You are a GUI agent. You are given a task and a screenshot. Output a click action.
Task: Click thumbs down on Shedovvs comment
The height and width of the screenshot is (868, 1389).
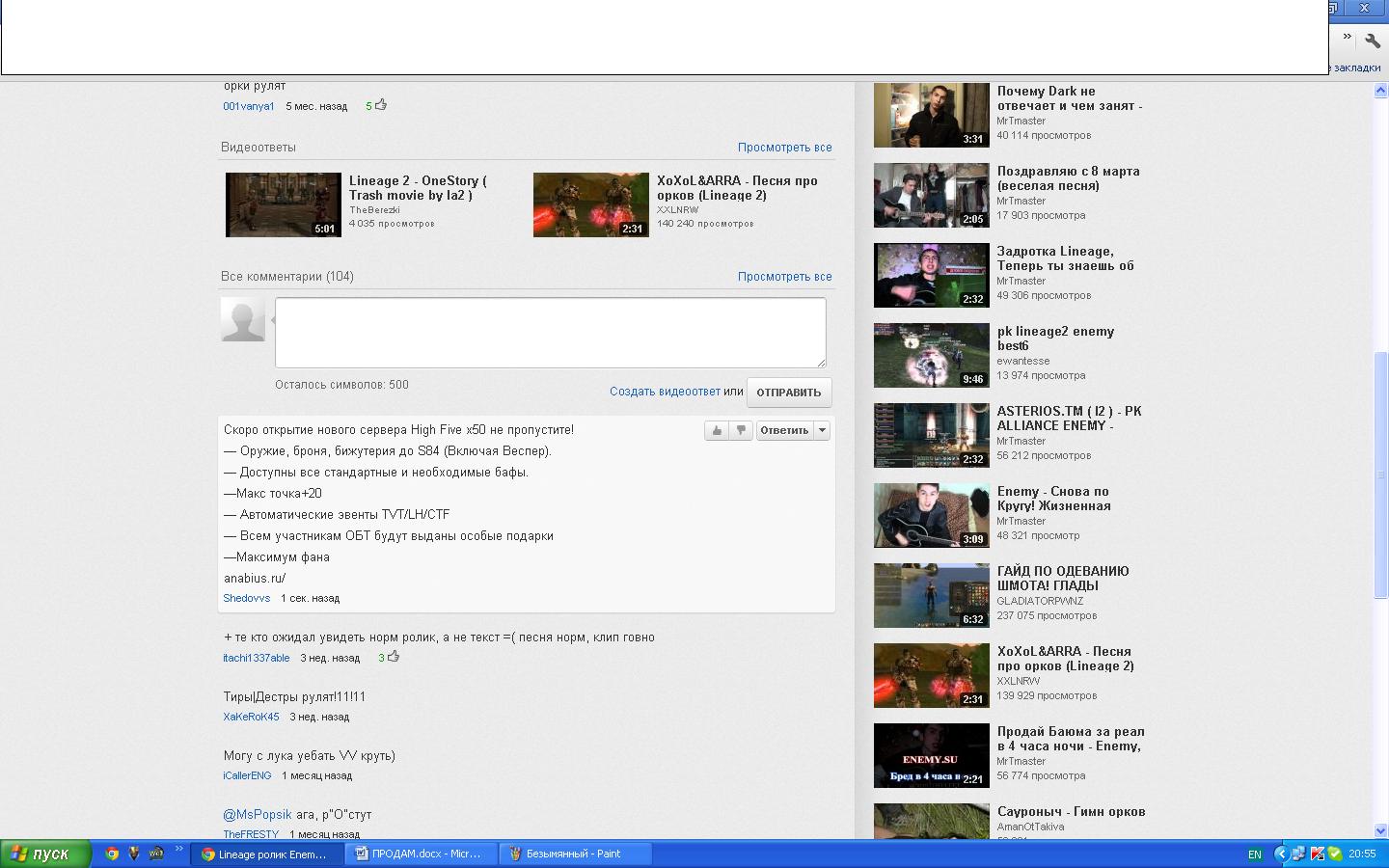[x=741, y=431]
